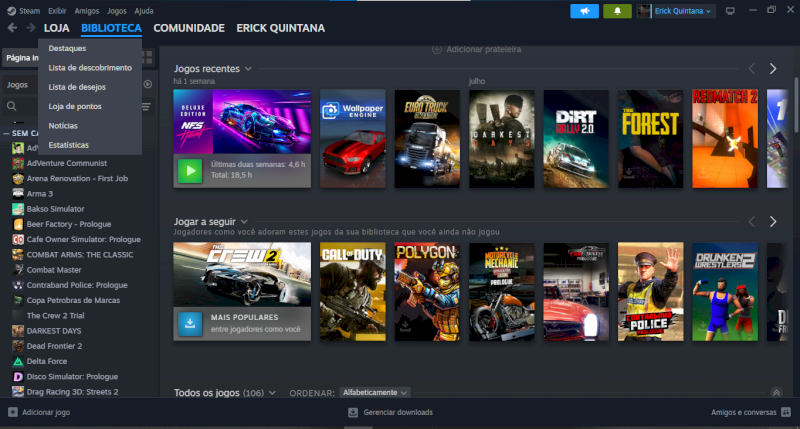Click next arrow in Jogar a seguir shelf
The image size is (800, 429).
tap(773, 221)
